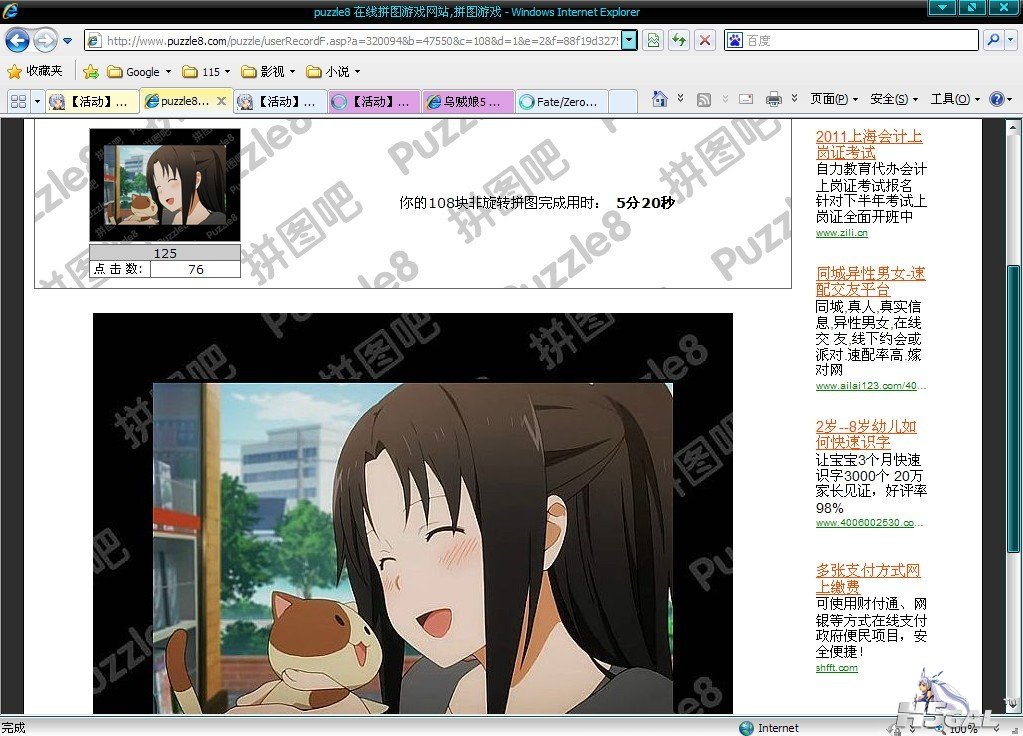1023x736 pixels.
Task: Open the 影视 favorites folder
Action: [268, 71]
